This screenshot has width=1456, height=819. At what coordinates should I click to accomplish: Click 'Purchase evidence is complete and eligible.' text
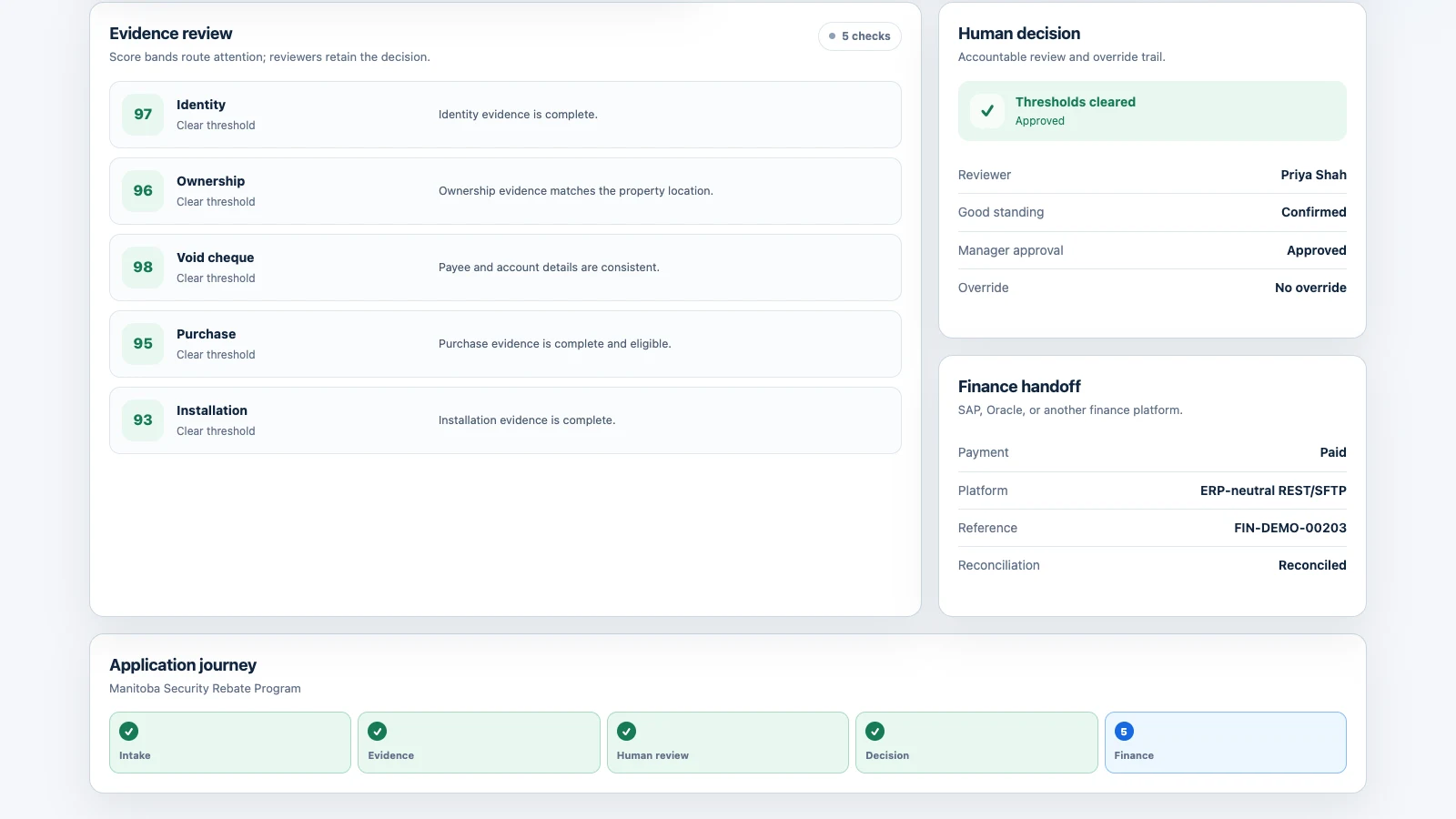(x=555, y=344)
